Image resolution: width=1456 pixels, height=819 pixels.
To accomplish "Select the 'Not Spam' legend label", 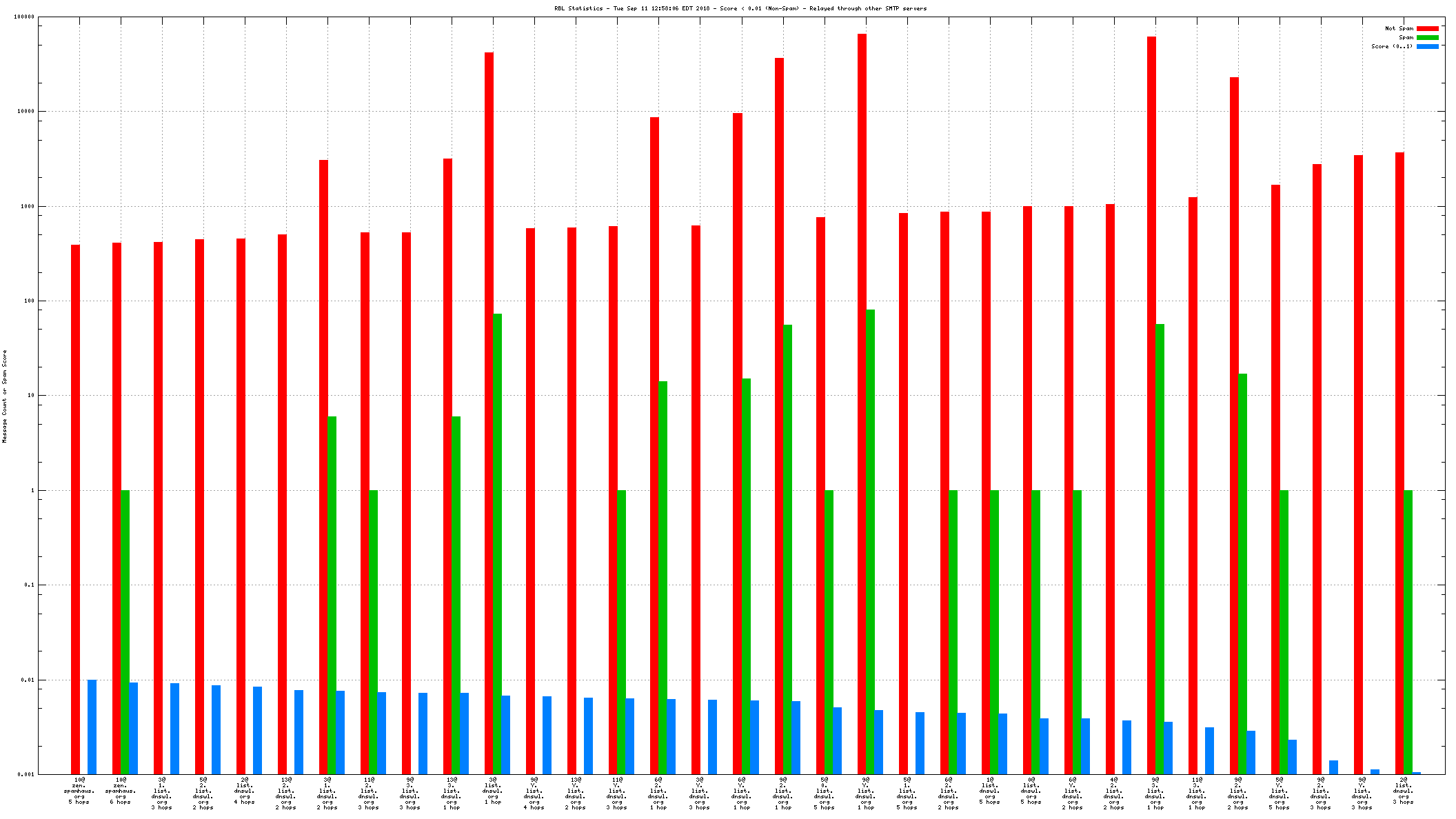I will tap(1399, 28).
